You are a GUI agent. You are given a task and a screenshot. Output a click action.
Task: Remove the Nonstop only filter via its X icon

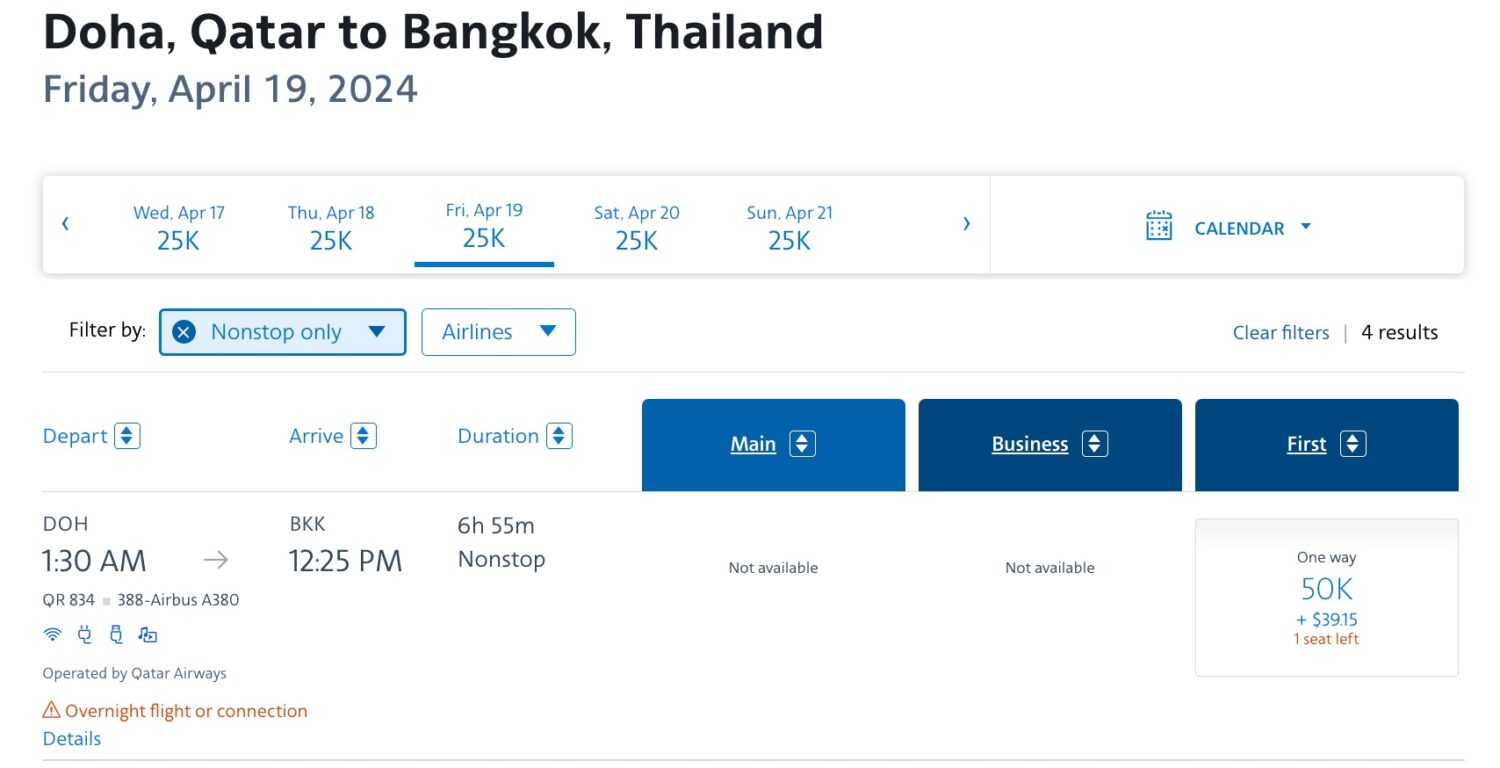183,331
